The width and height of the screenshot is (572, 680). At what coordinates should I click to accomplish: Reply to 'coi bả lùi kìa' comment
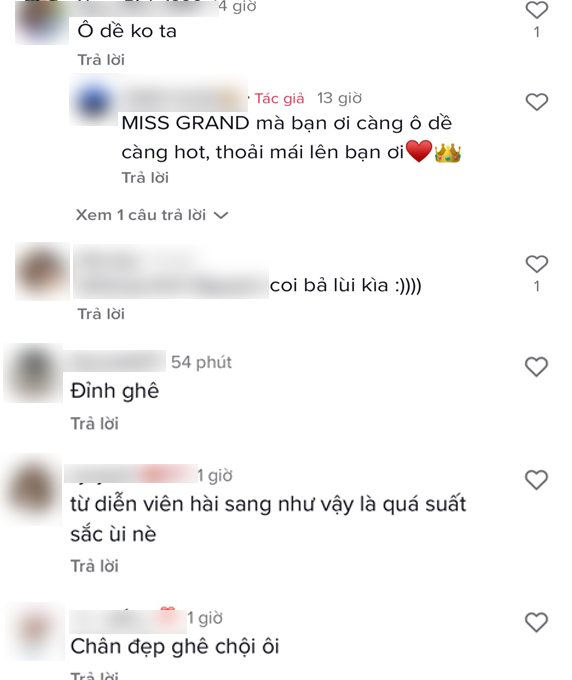point(101,314)
